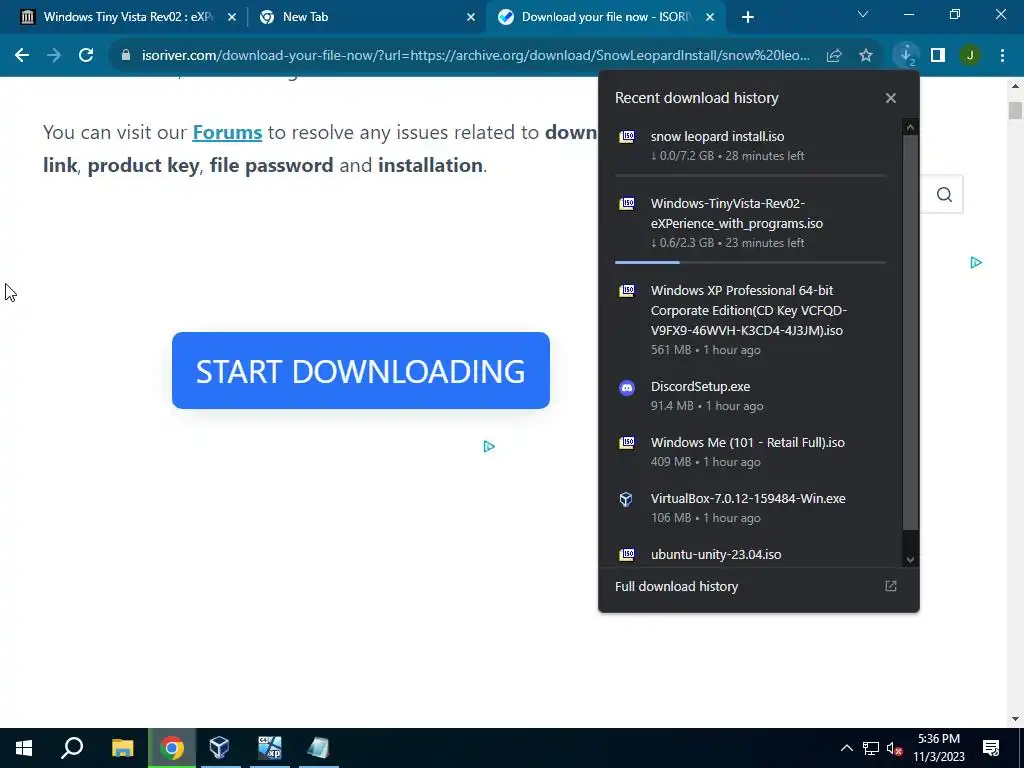Click the address bar URL
The width and height of the screenshot is (1024, 768).
pyautogui.click(x=475, y=56)
